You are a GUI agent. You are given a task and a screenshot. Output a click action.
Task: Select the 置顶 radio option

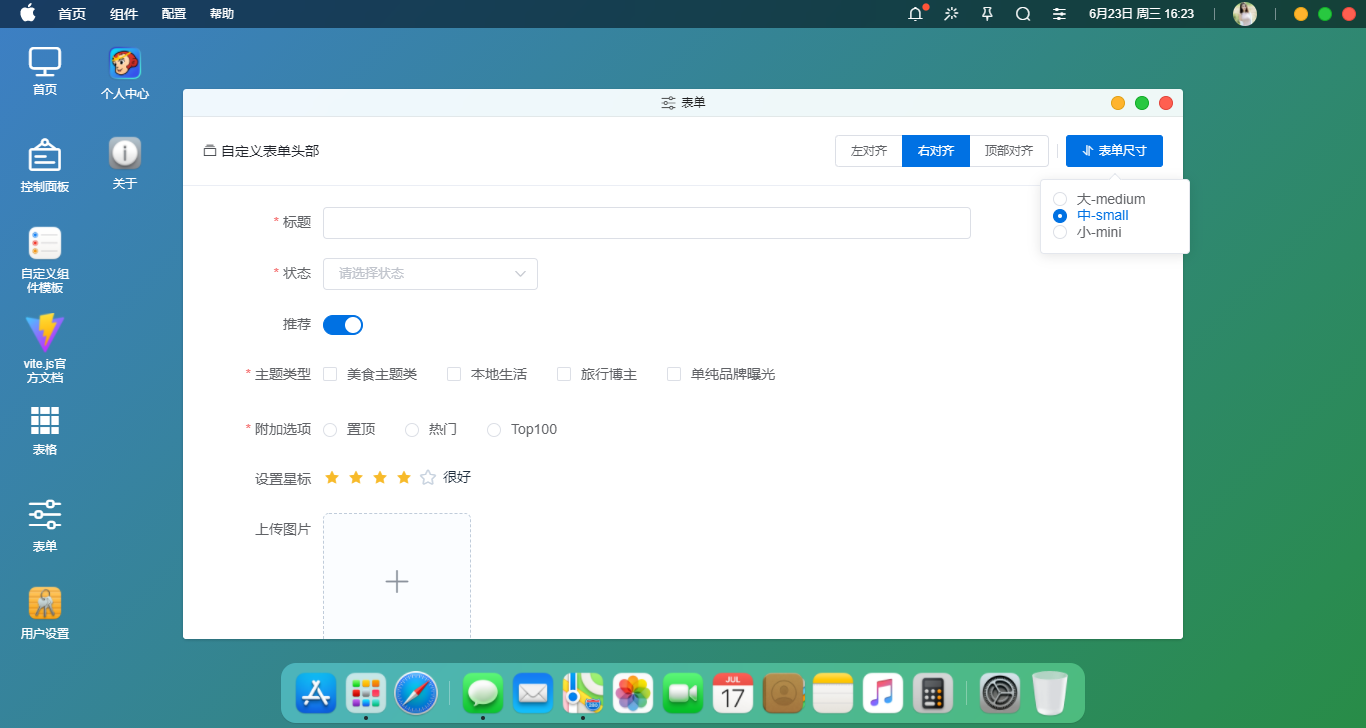tap(330, 429)
